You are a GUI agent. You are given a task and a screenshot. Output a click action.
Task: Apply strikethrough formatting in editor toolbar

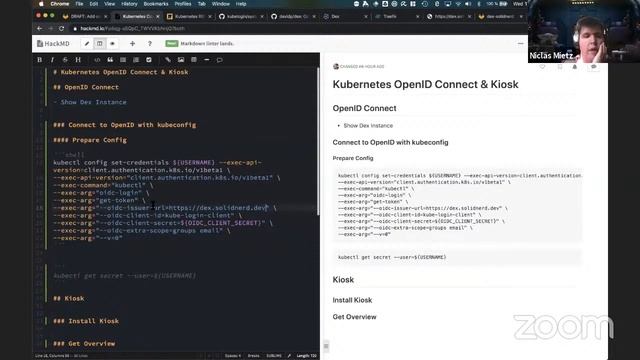(65, 60)
